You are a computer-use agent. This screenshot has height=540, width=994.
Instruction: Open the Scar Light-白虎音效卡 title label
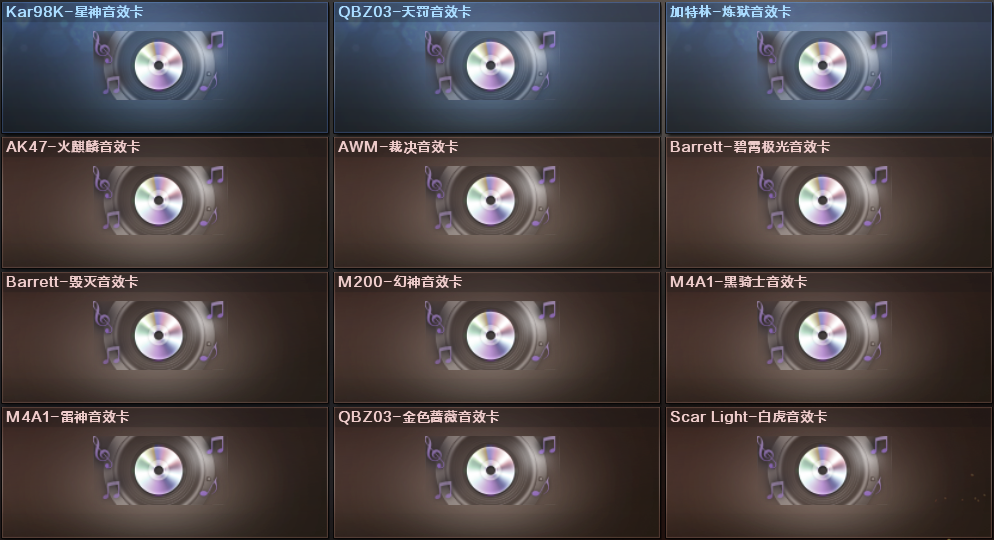pos(749,416)
